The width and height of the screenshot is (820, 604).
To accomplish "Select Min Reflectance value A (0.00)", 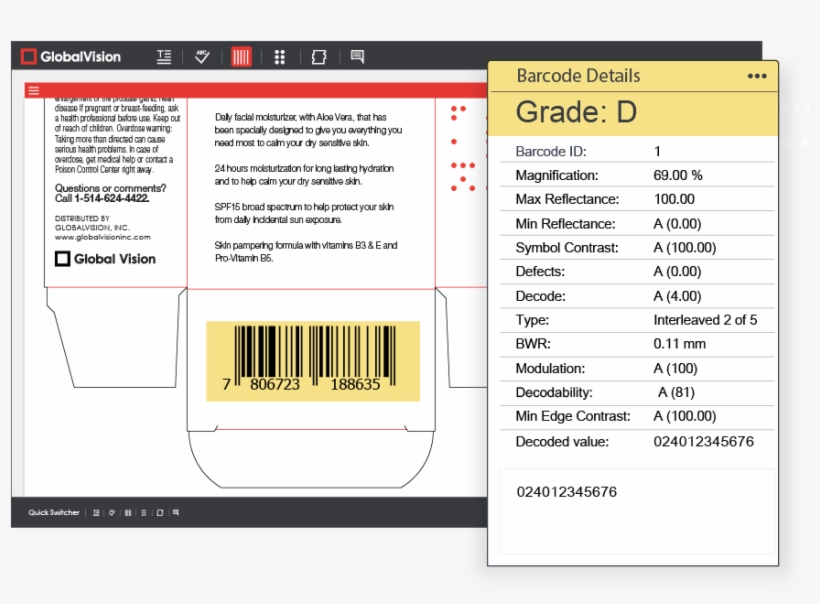I will pos(677,224).
